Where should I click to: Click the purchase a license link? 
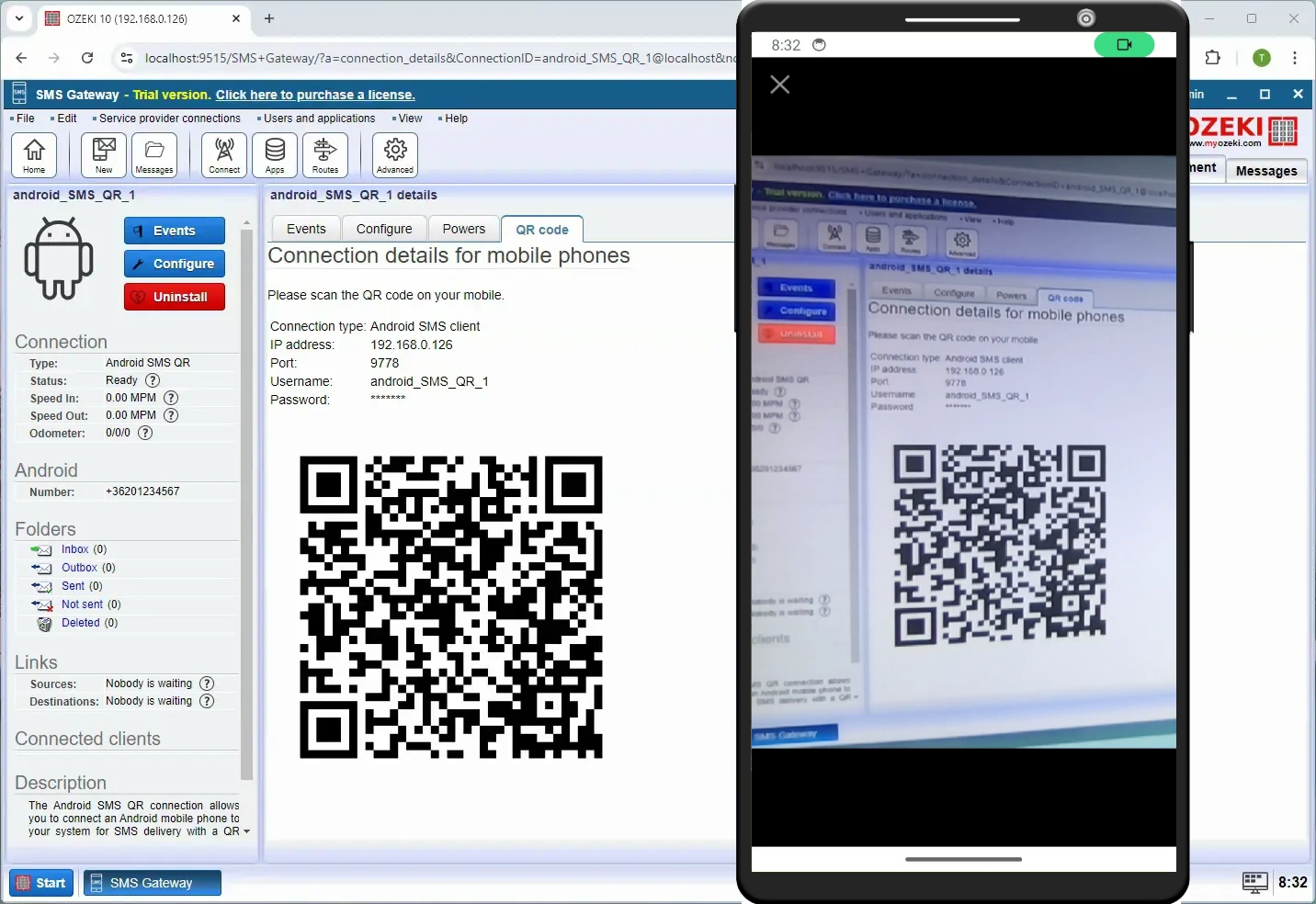click(315, 95)
